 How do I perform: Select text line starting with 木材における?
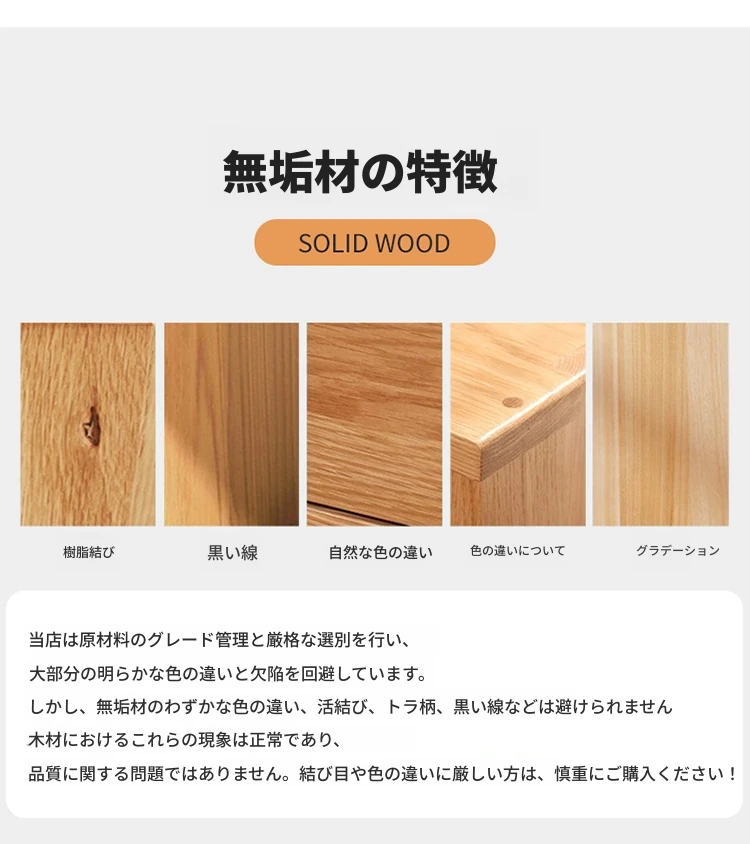(x=185, y=740)
